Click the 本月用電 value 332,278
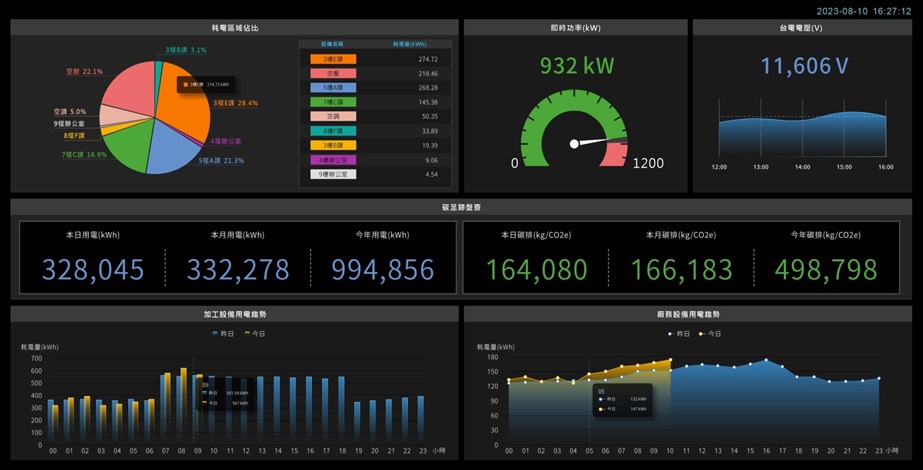This screenshot has width=923, height=470. coord(238,270)
